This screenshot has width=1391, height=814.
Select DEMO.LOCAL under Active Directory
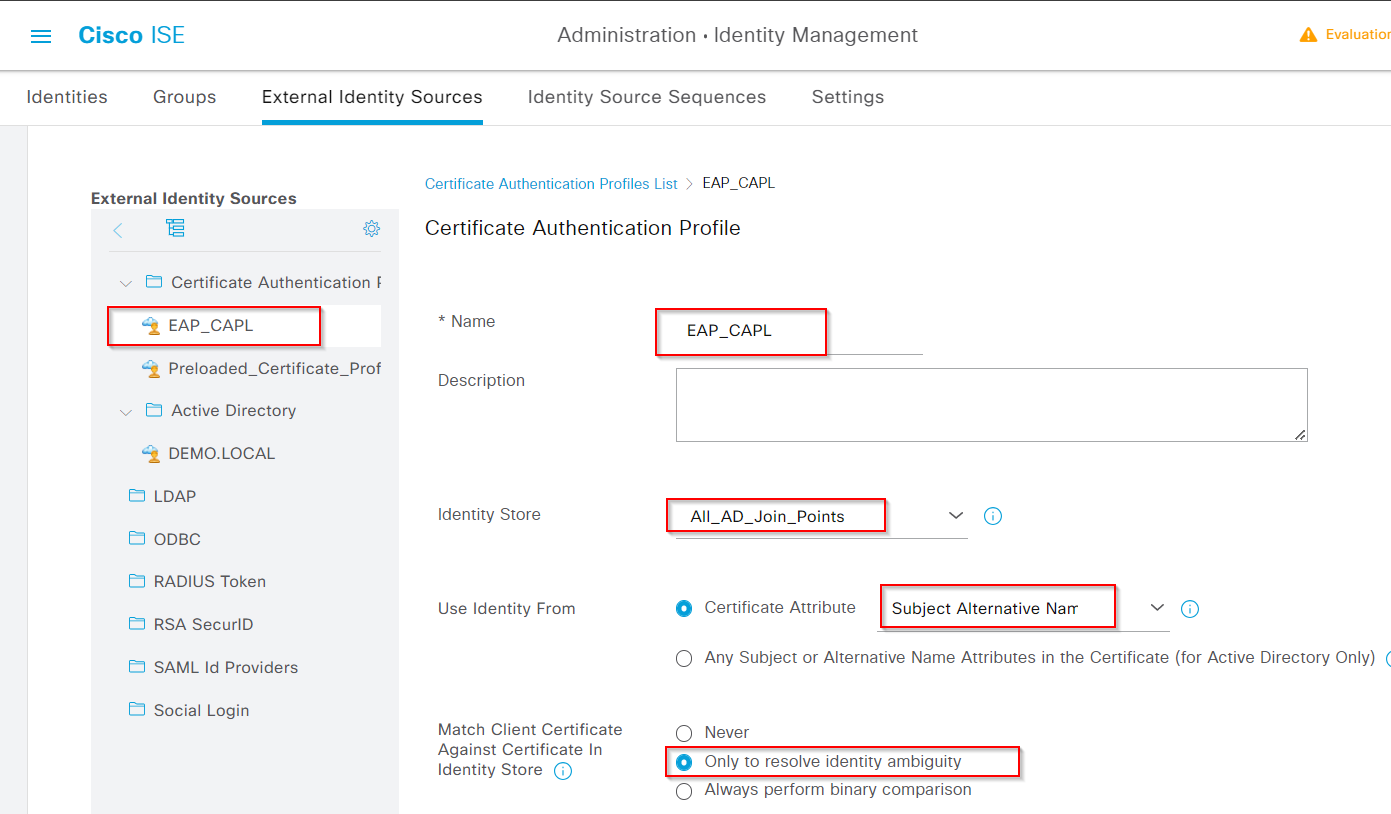coord(222,453)
